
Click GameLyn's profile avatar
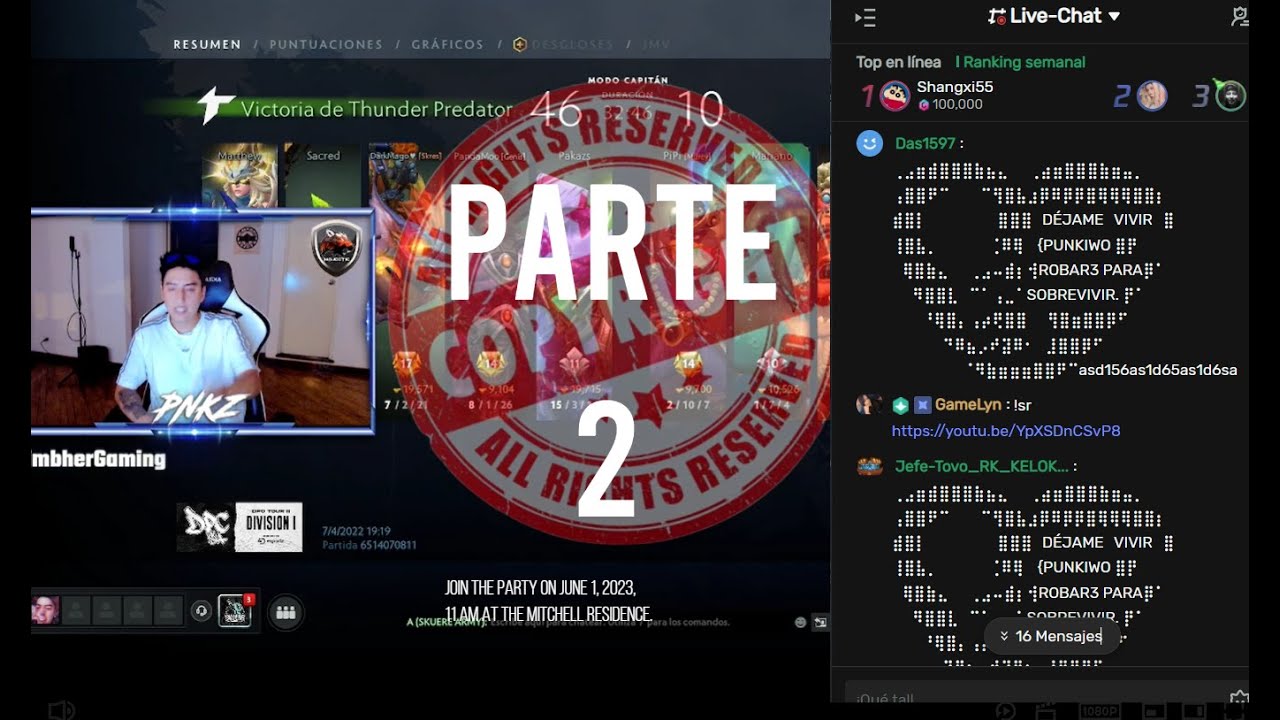pyautogui.click(x=868, y=405)
